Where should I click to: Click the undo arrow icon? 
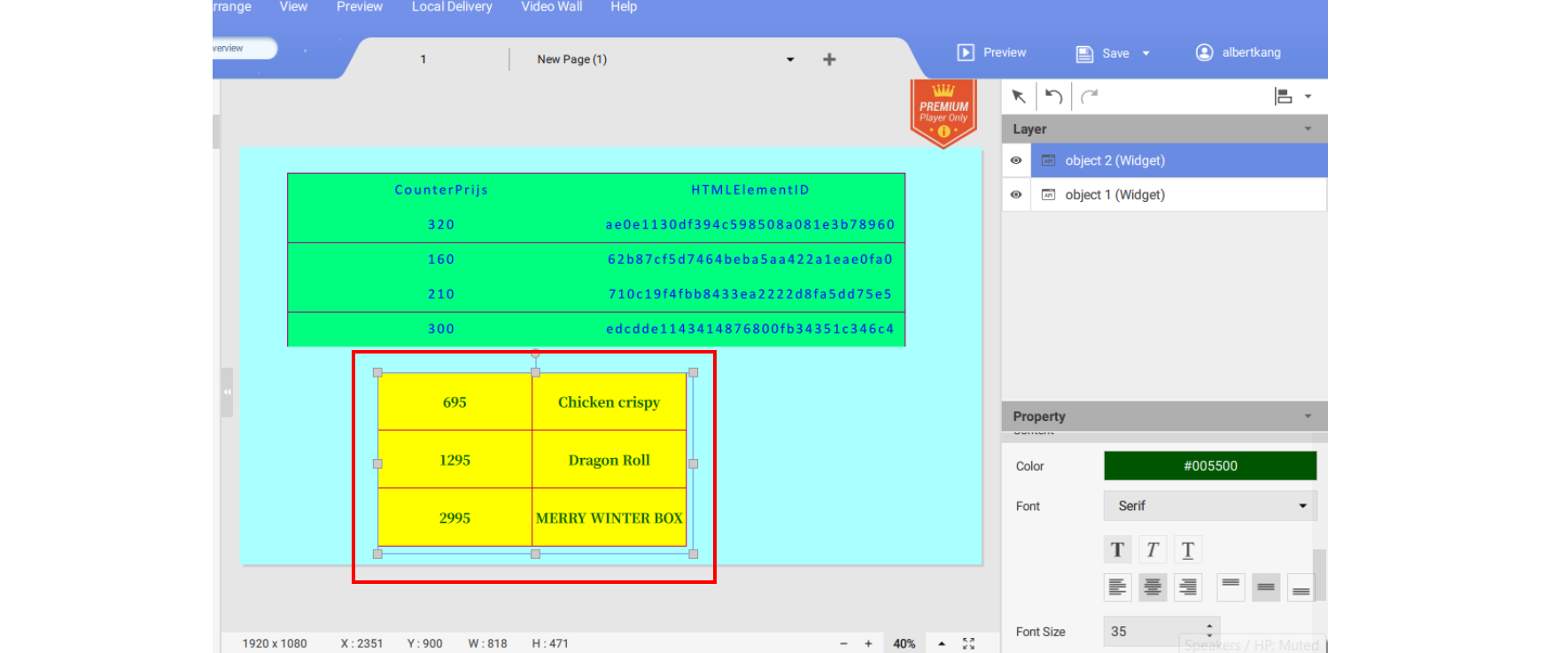[1053, 97]
